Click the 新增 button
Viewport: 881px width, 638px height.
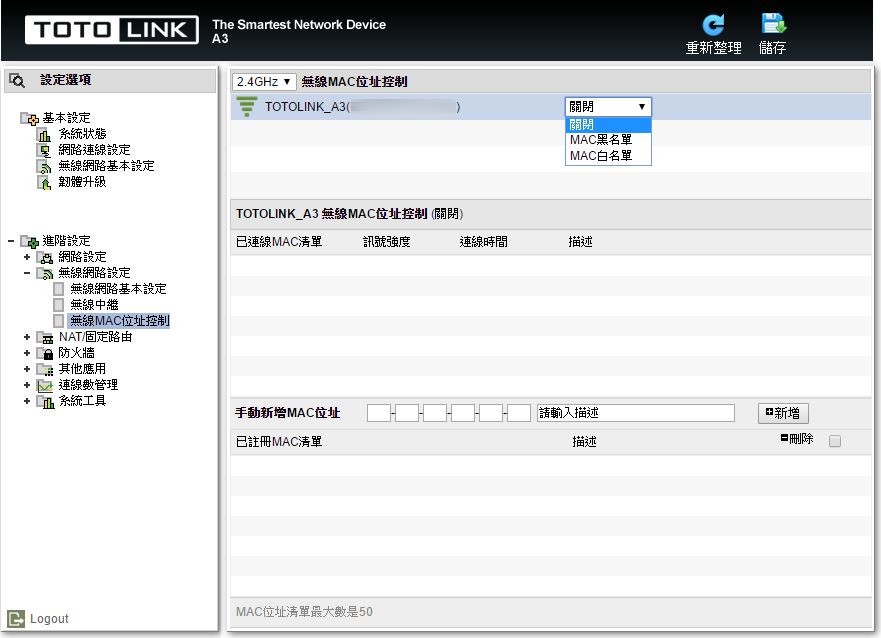[783, 413]
